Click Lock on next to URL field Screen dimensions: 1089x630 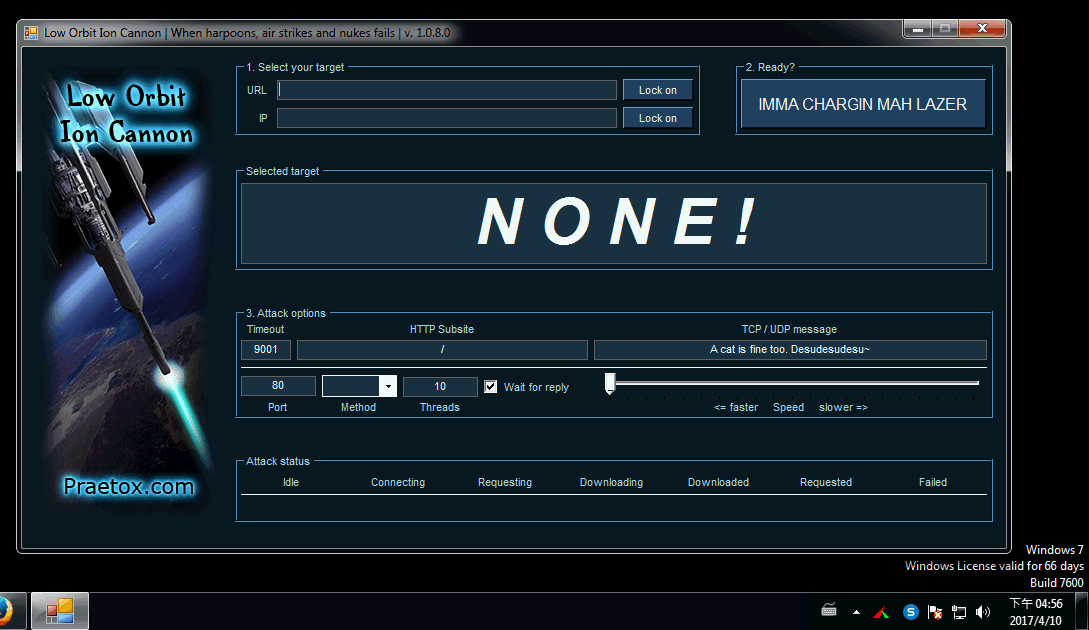[x=658, y=90]
